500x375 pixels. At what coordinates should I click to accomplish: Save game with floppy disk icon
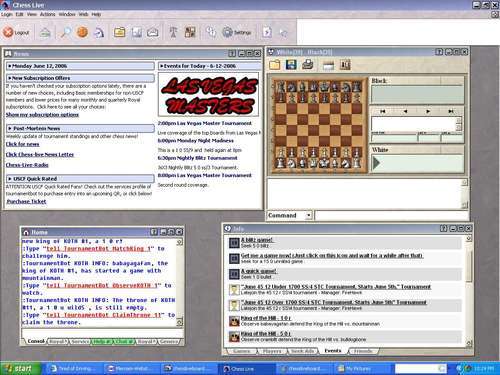coord(291,65)
